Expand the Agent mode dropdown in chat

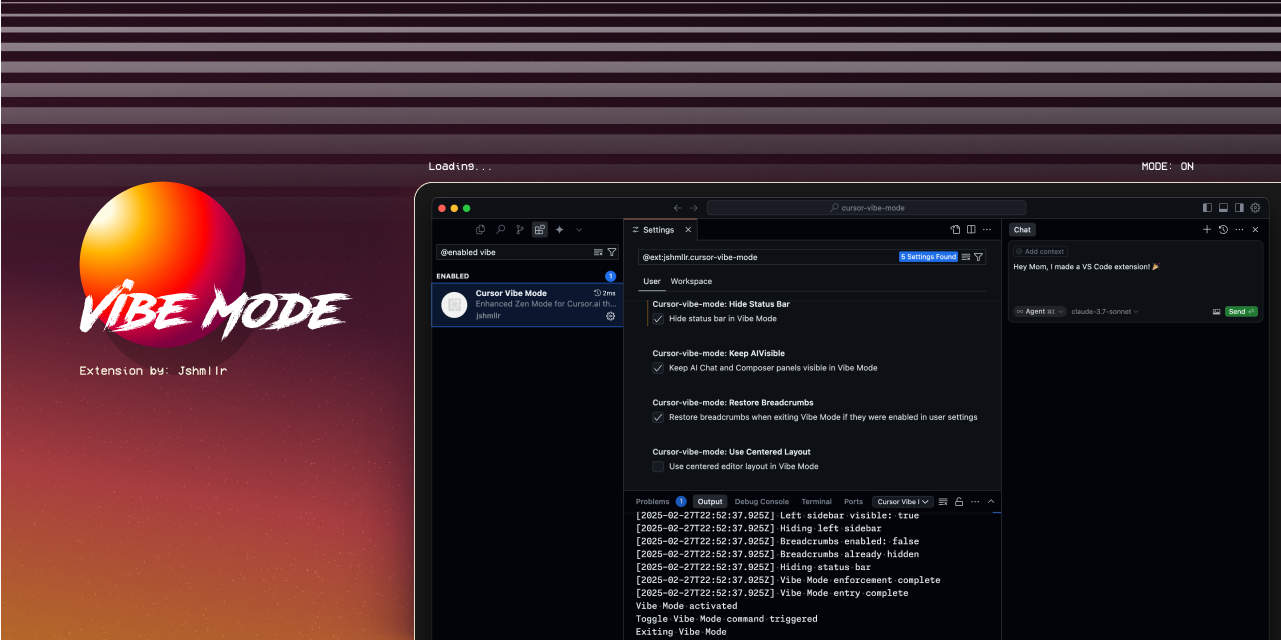click(1042, 311)
